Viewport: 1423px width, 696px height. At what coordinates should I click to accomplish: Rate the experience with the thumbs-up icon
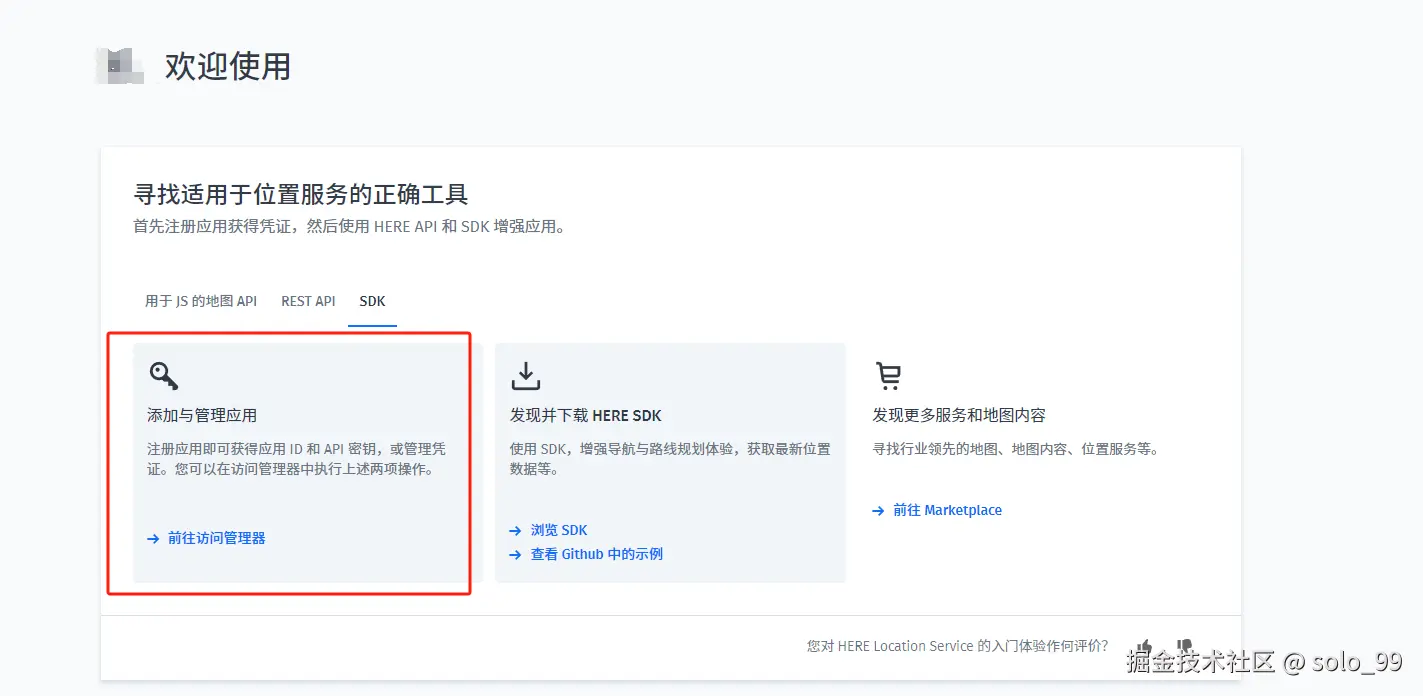coord(1146,646)
